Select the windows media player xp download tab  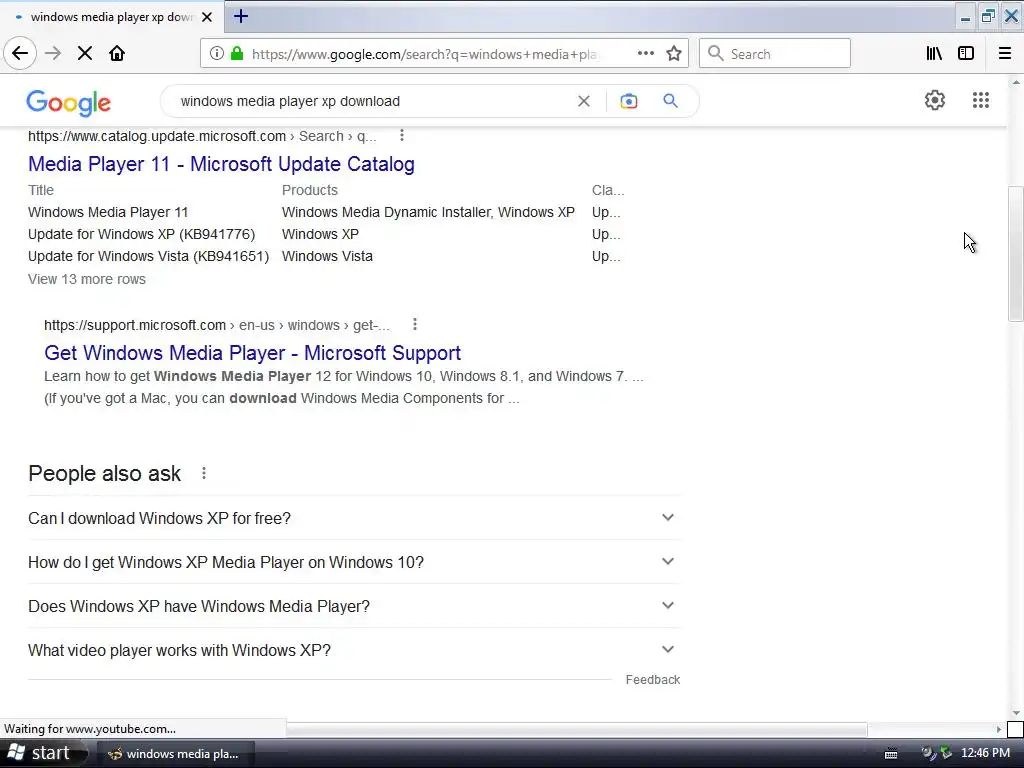pos(111,17)
